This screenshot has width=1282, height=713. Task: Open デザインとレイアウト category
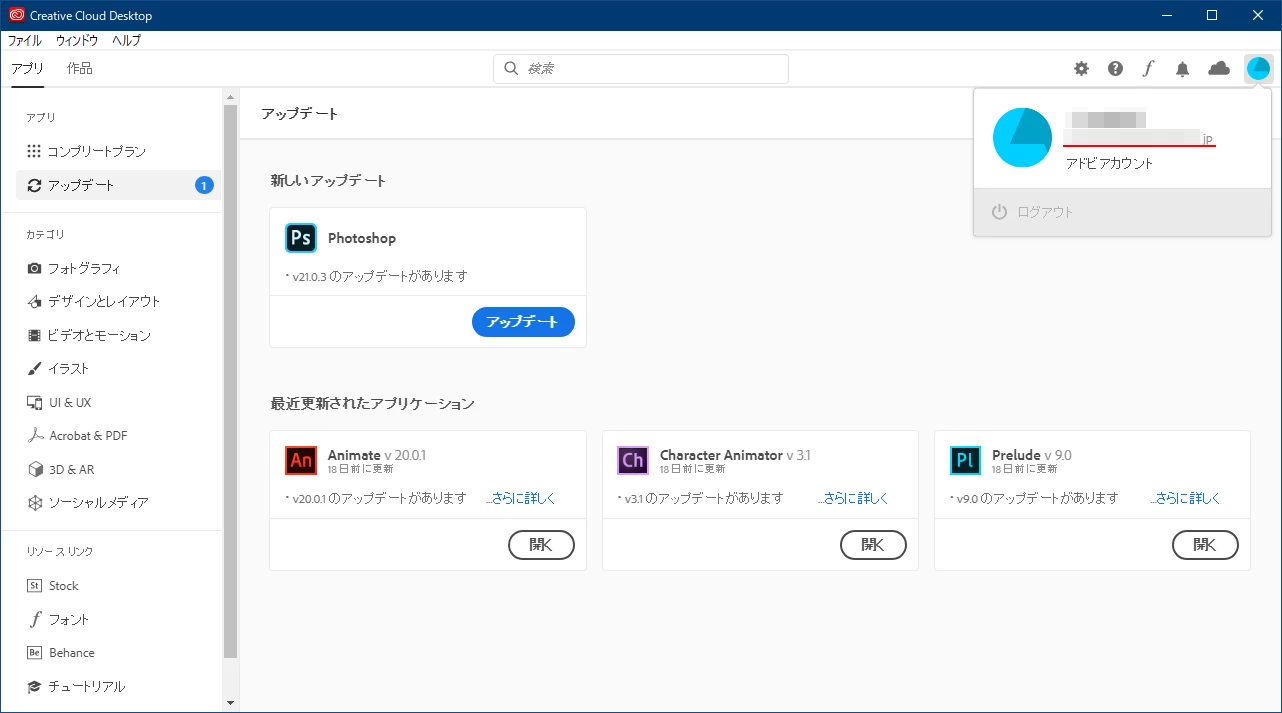[93, 301]
